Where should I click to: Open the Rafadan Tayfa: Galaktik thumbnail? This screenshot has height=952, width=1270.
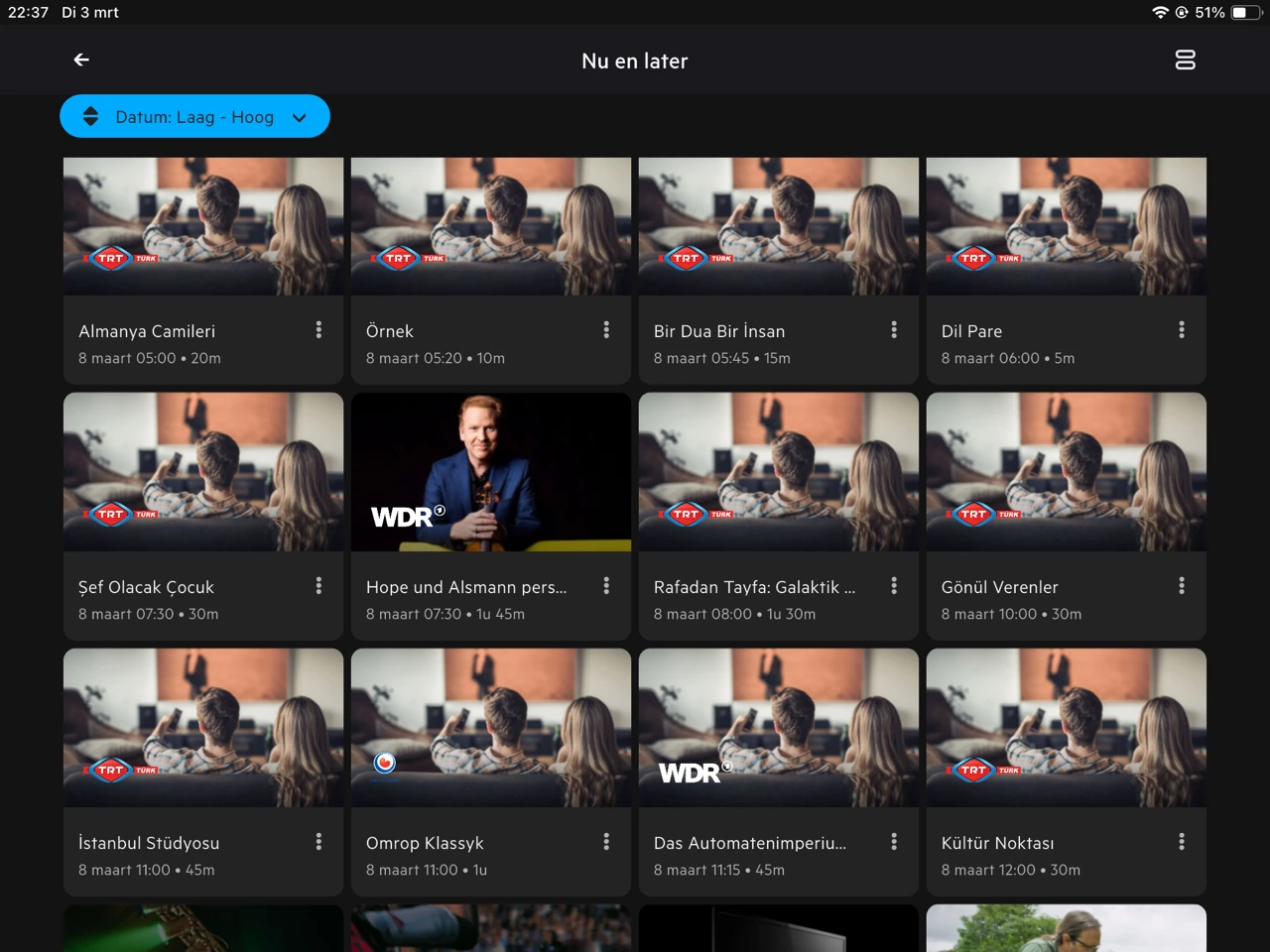(x=778, y=472)
